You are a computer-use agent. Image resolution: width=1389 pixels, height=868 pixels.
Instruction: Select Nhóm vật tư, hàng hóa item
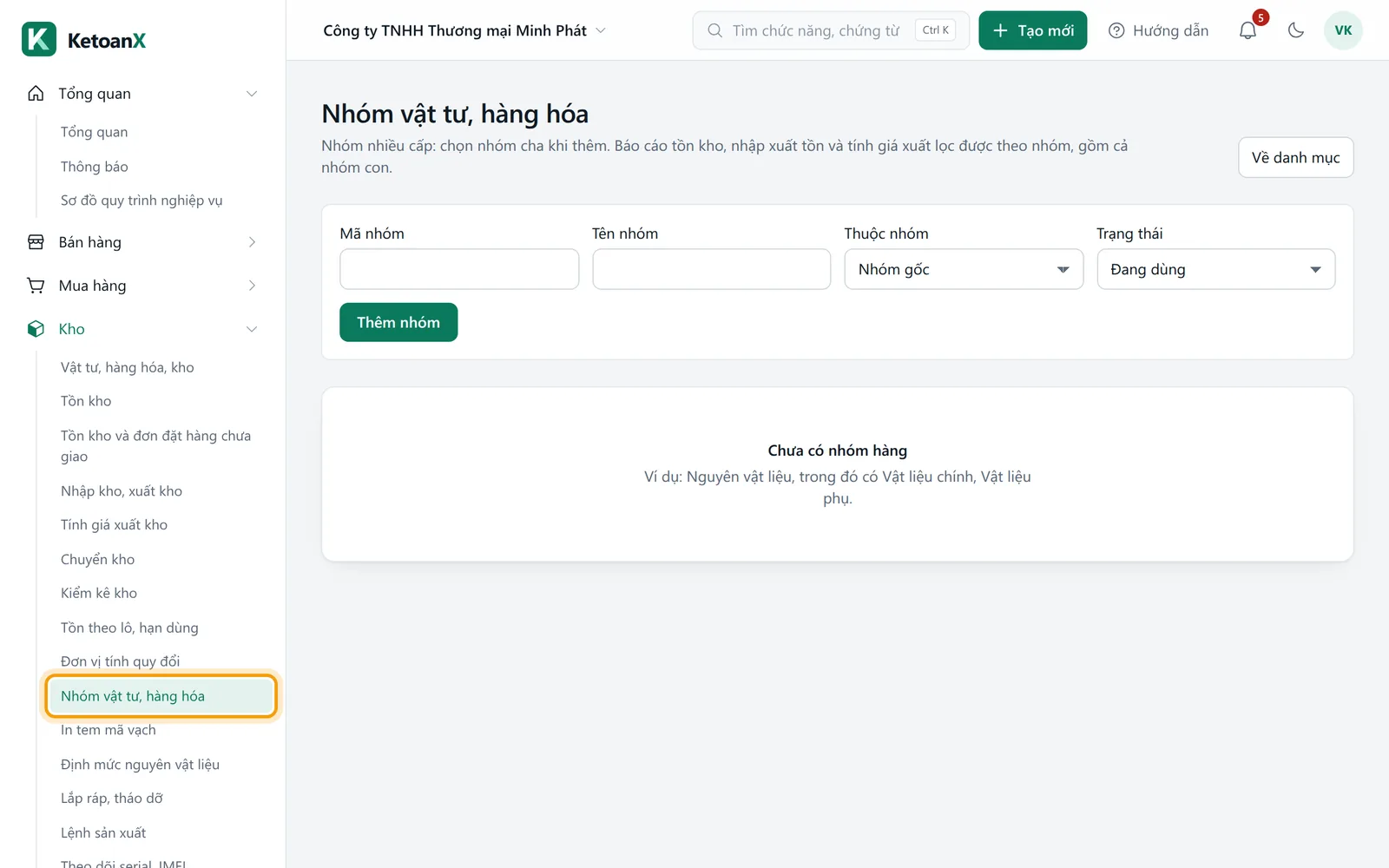point(161,696)
